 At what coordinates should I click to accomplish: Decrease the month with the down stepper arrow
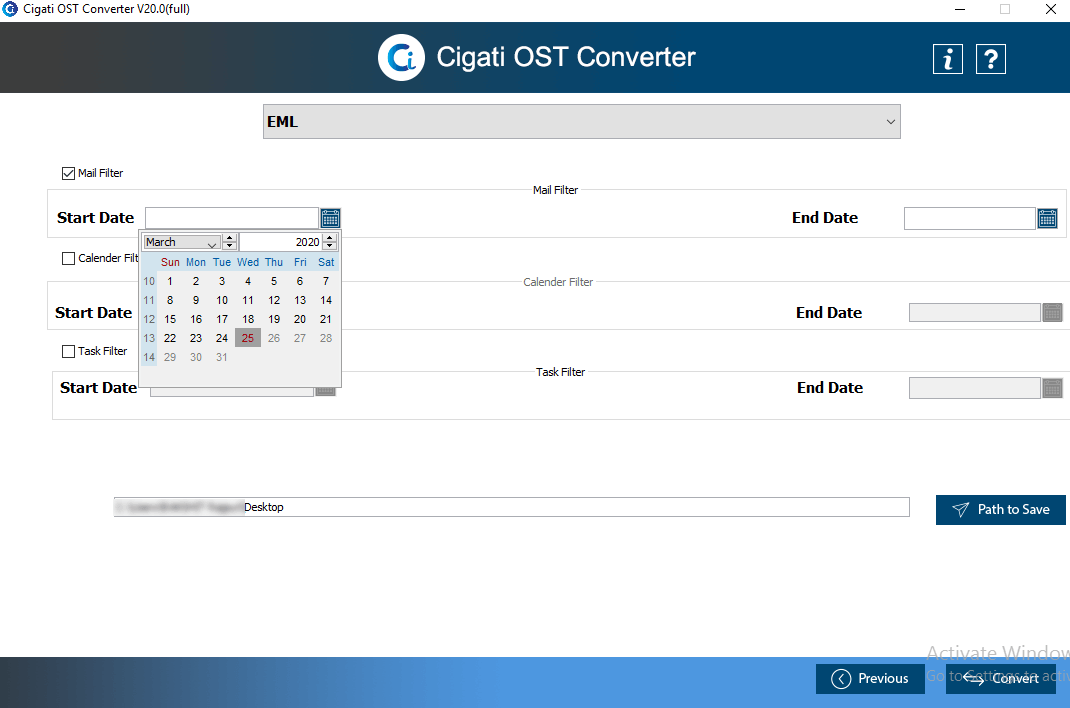(x=230, y=246)
